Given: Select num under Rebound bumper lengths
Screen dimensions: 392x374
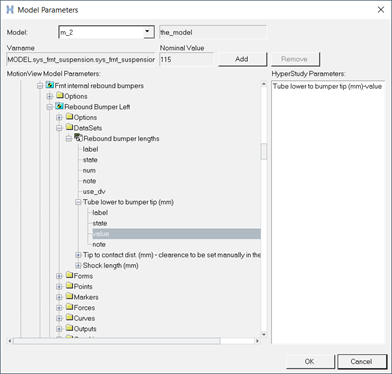Looking at the screenshot, I should pyautogui.click(x=89, y=170).
